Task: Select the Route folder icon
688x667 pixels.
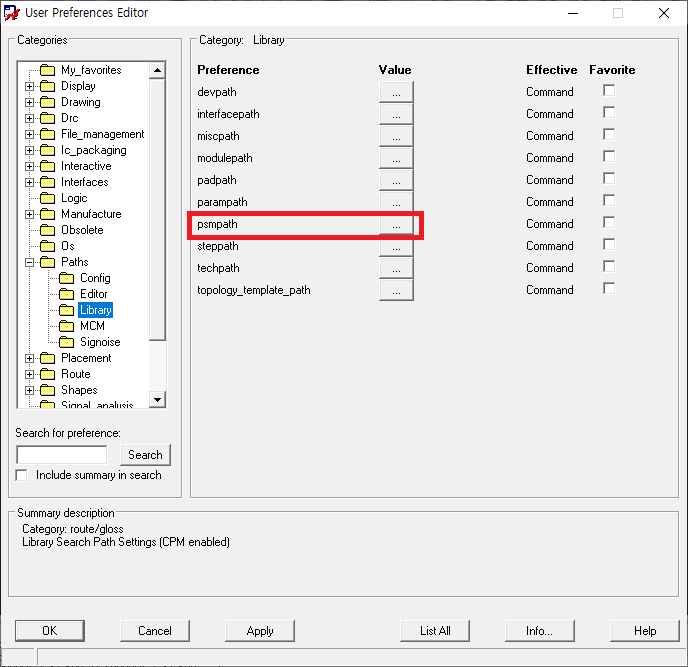Action: click(47, 374)
